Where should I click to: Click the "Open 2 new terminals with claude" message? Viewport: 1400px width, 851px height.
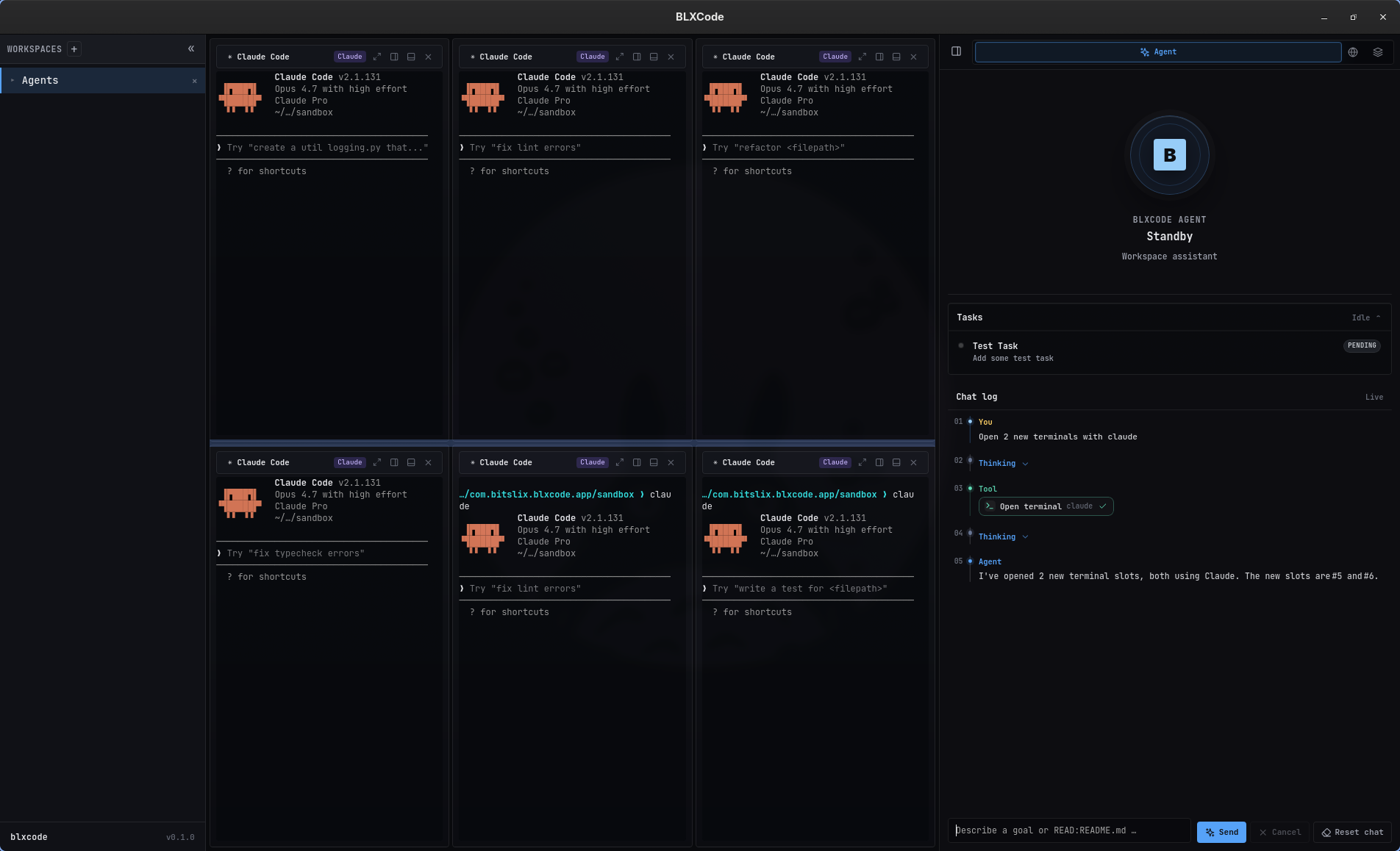(x=1057, y=437)
